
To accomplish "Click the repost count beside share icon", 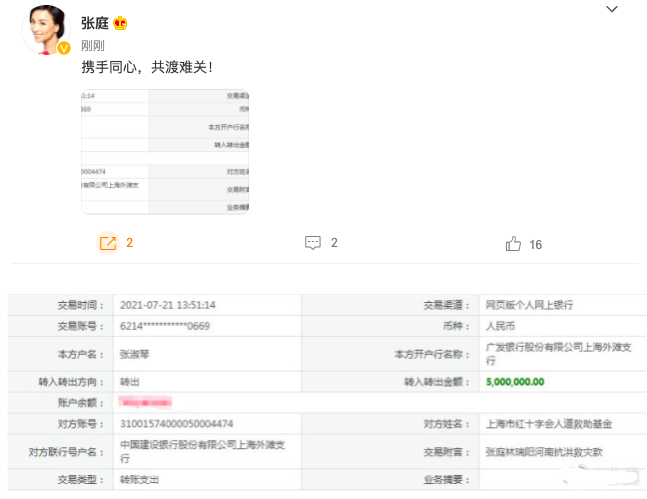I will click(130, 243).
